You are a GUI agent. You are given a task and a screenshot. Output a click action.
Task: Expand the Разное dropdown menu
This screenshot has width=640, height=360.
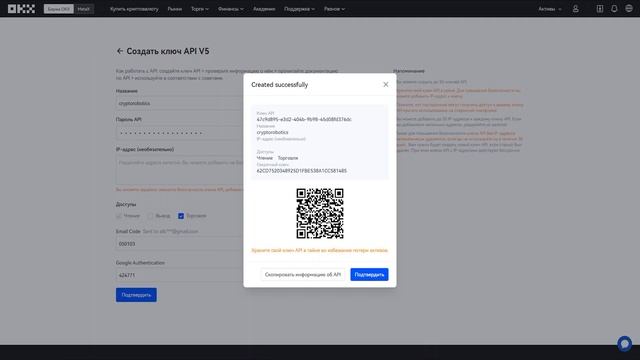coord(334,9)
